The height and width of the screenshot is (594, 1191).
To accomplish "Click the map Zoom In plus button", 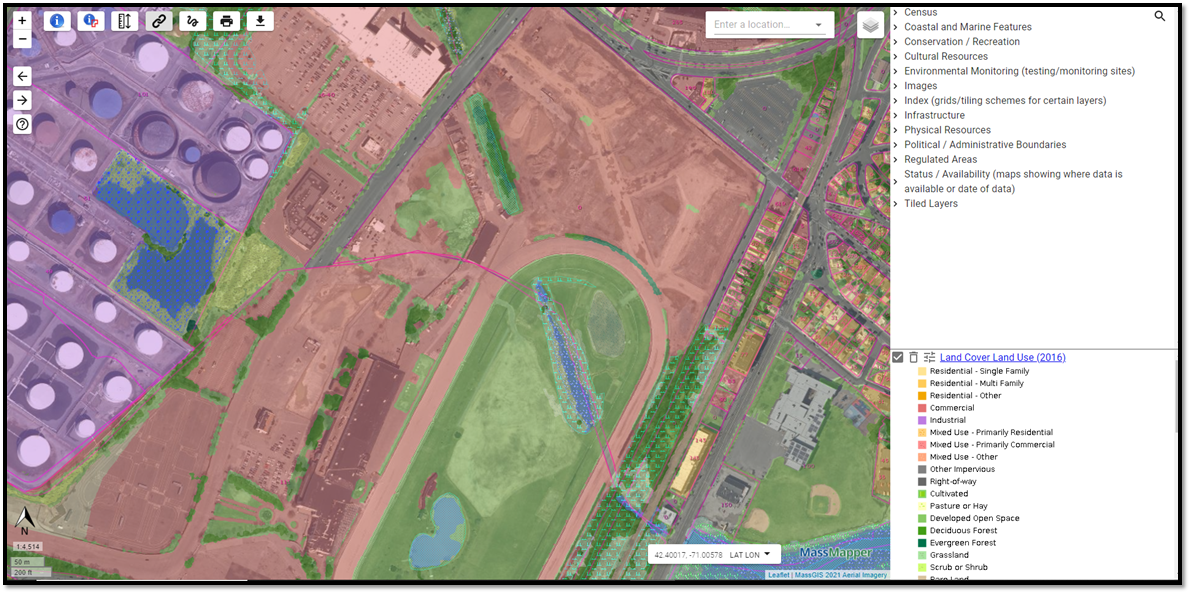I will click(22, 19).
